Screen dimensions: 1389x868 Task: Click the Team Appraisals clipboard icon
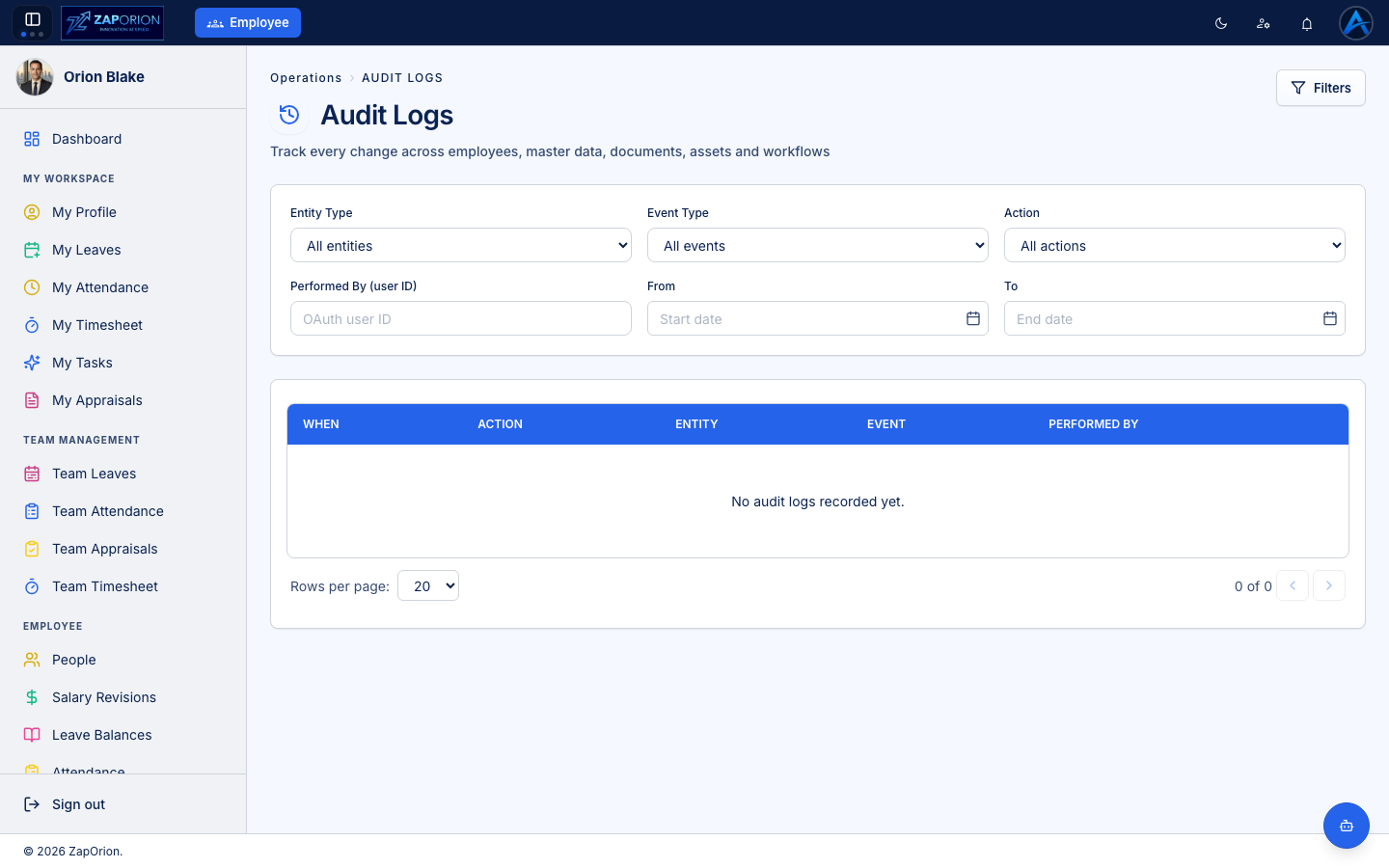pos(32,549)
